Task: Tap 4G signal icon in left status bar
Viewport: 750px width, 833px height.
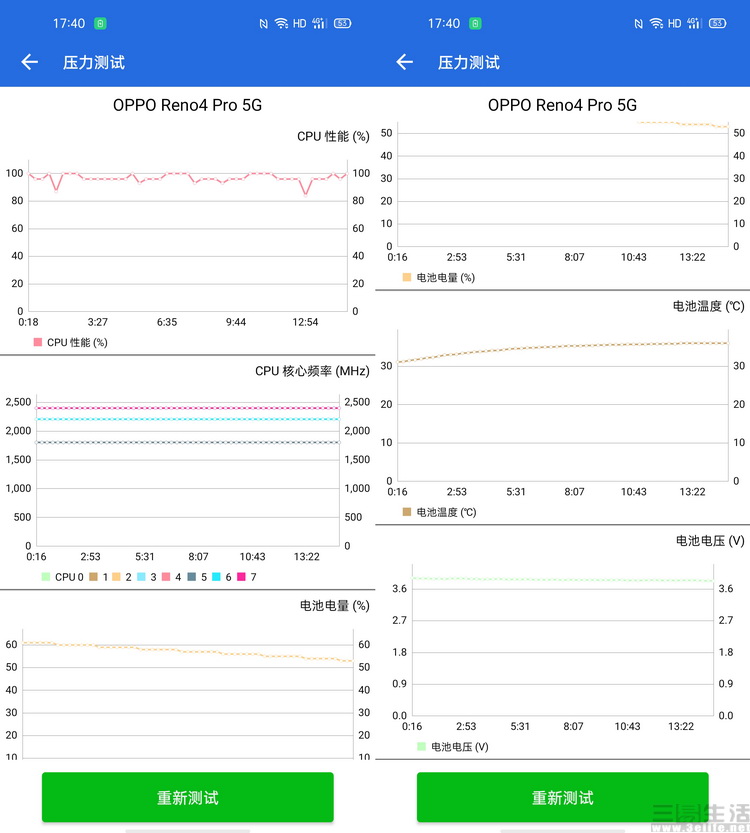Action: coord(319,23)
